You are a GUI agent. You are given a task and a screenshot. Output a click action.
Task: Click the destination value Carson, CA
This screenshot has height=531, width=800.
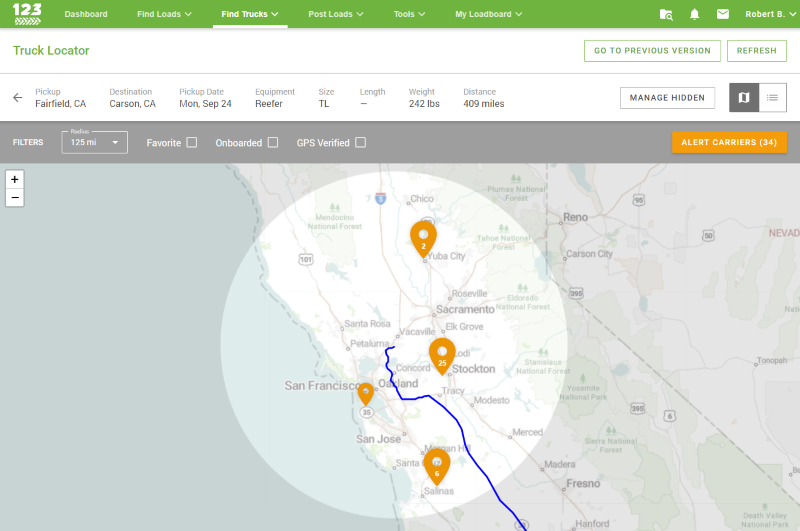tap(133, 104)
